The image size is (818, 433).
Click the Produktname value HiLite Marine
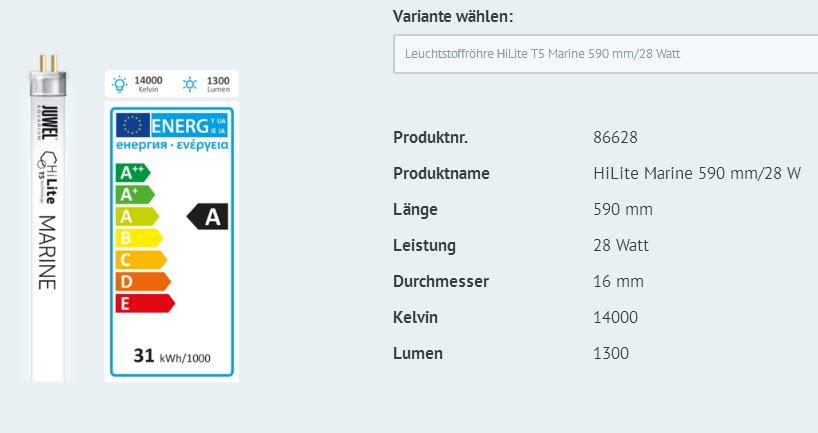pos(696,173)
